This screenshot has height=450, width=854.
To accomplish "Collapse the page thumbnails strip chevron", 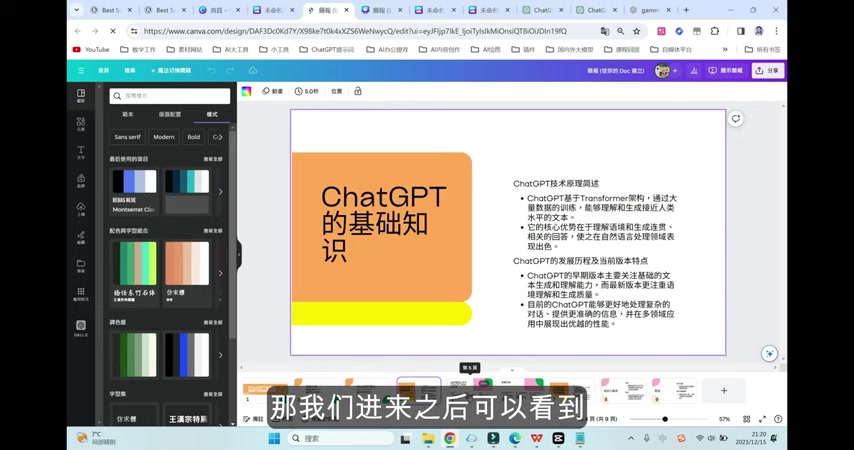I will 512,370.
